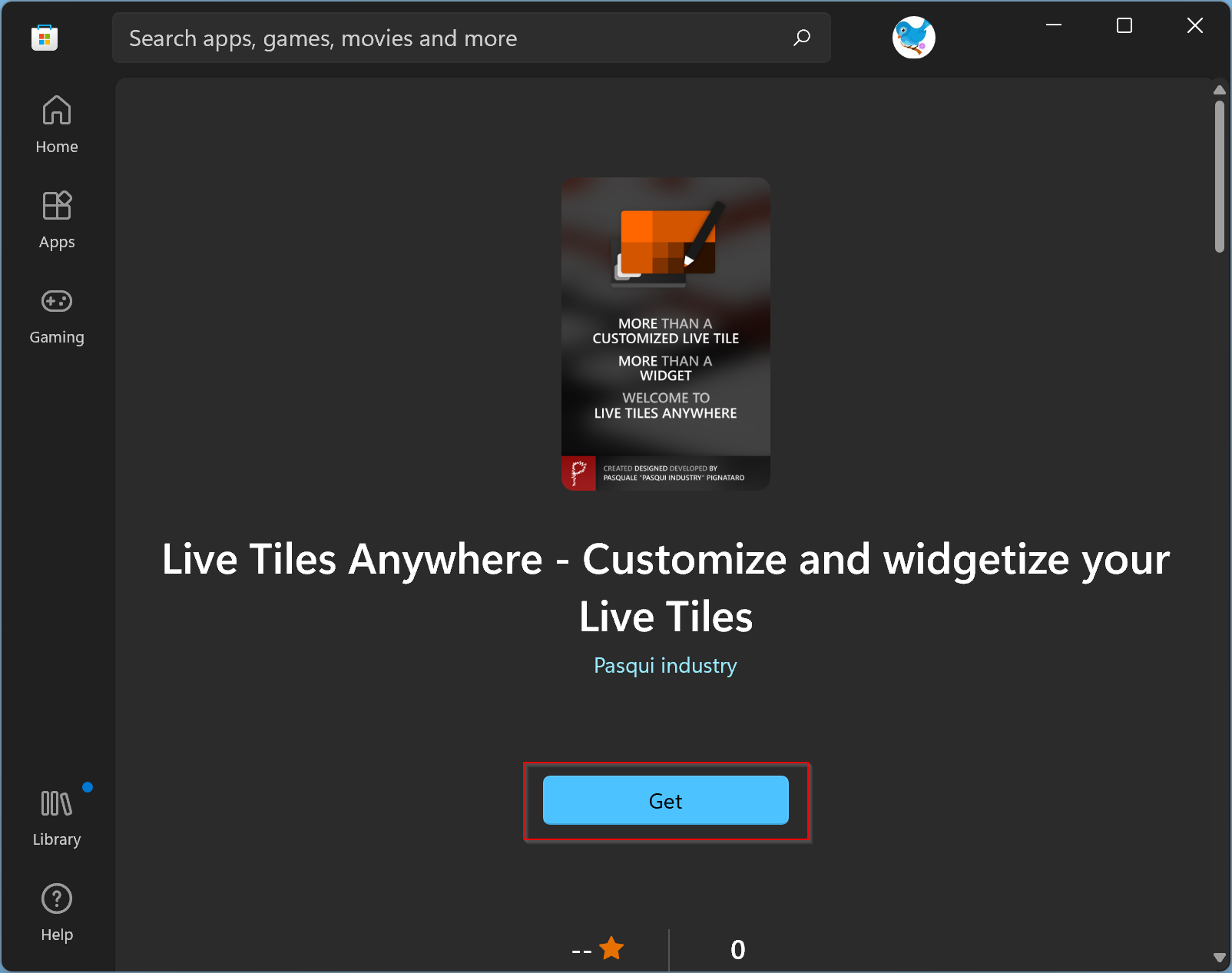Focus the search apps and games field

[472, 38]
